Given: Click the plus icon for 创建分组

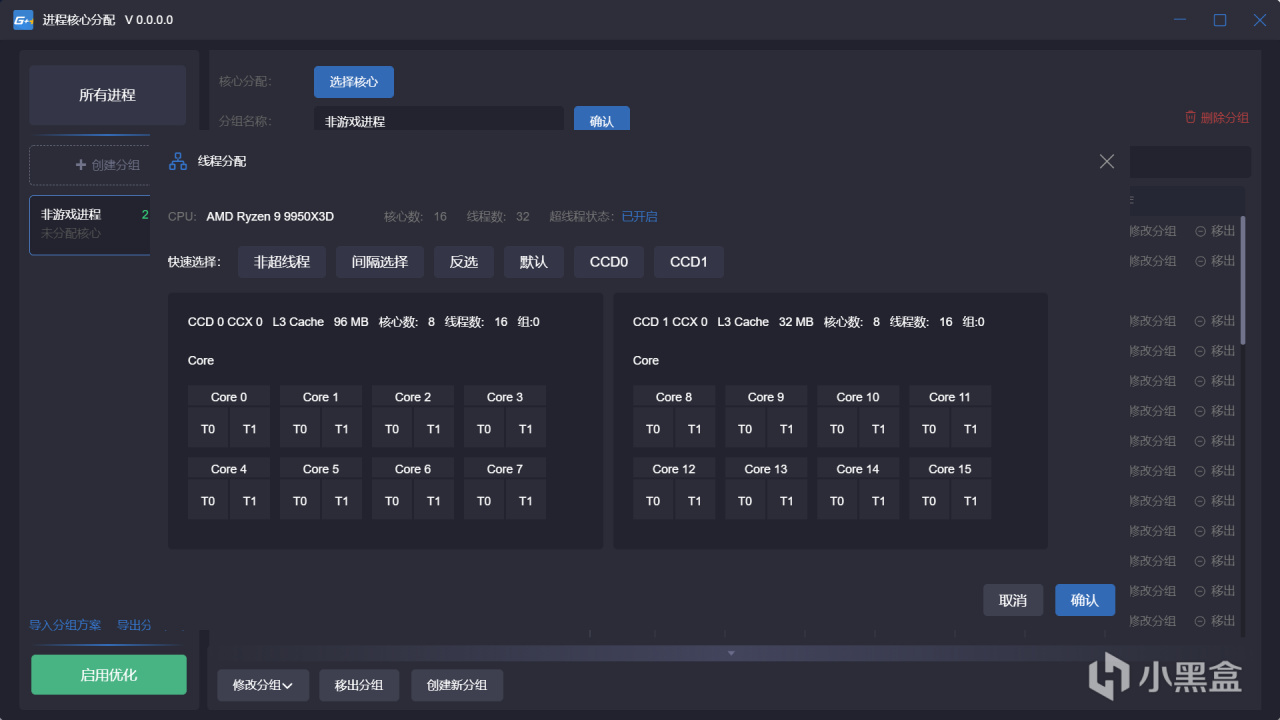Looking at the screenshot, I should point(81,165).
